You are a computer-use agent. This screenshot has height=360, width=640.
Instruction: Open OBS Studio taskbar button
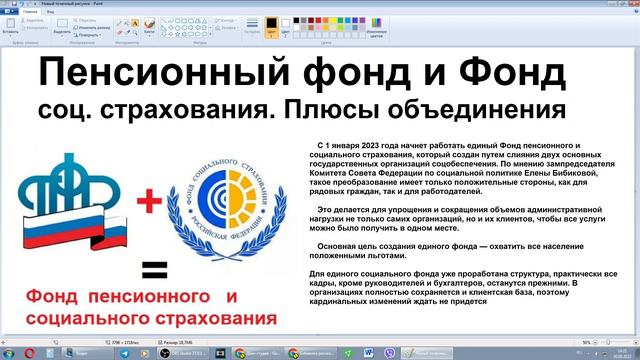point(184,353)
